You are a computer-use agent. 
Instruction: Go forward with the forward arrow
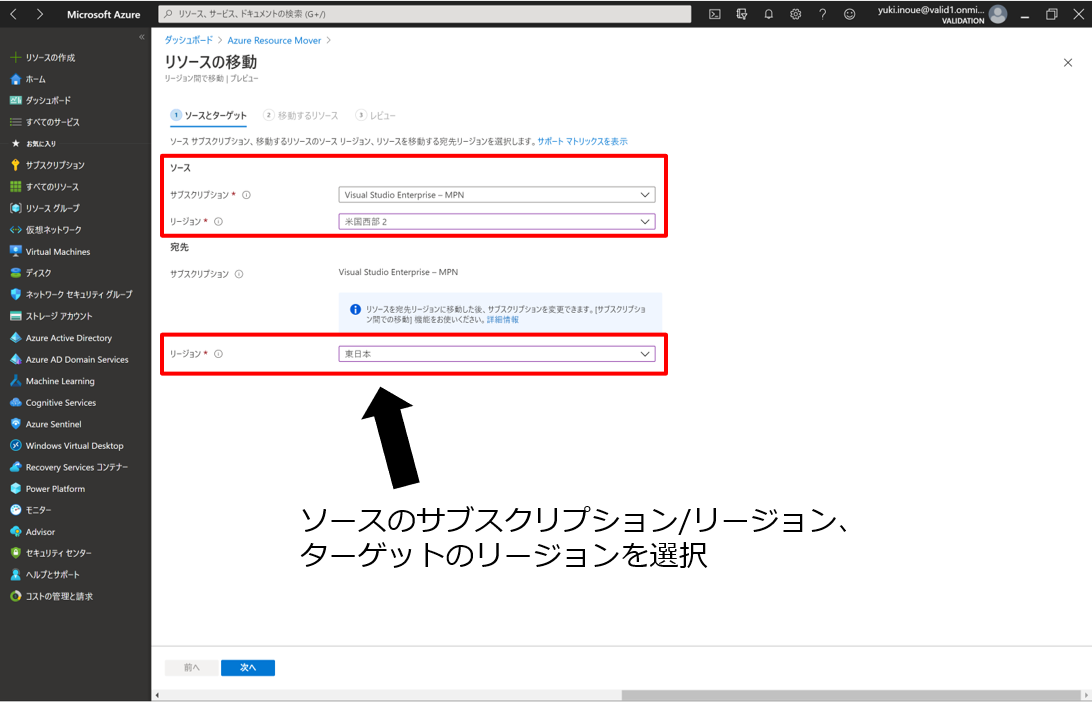tap(40, 14)
